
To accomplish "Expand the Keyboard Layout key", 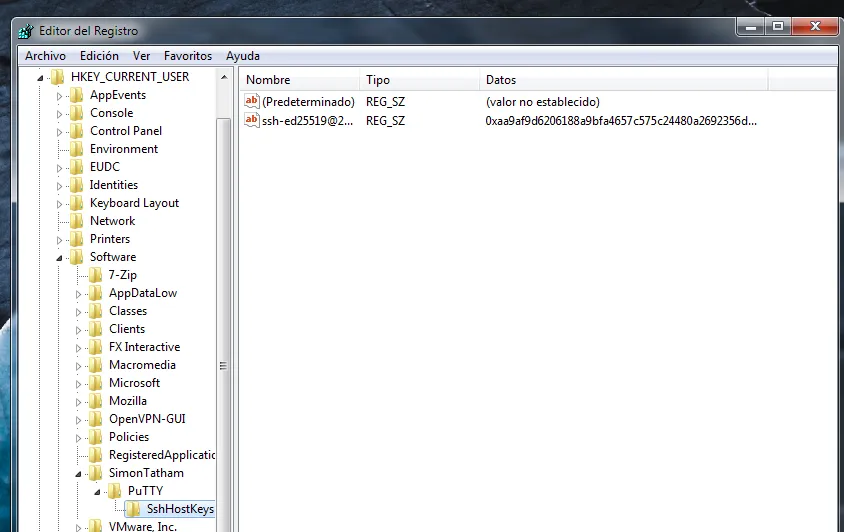I will (x=59, y=204).
